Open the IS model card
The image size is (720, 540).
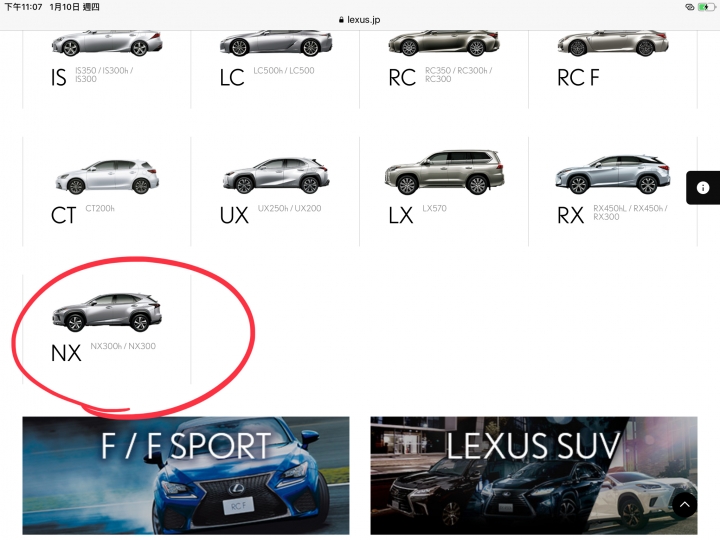click(107, 69)
